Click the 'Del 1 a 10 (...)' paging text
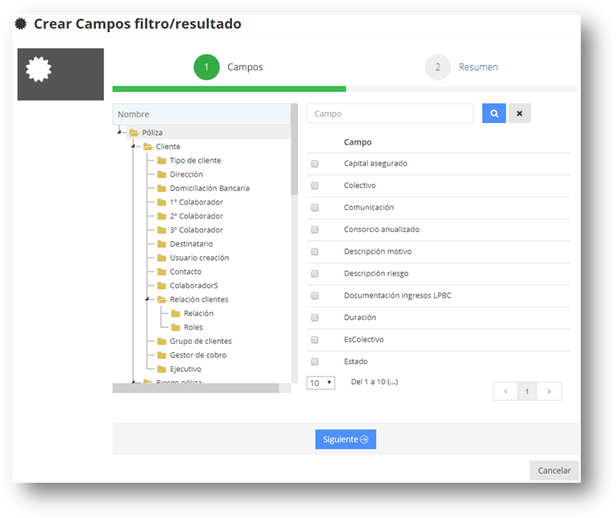Screen dimensions: 616x518 click(374, 382)
